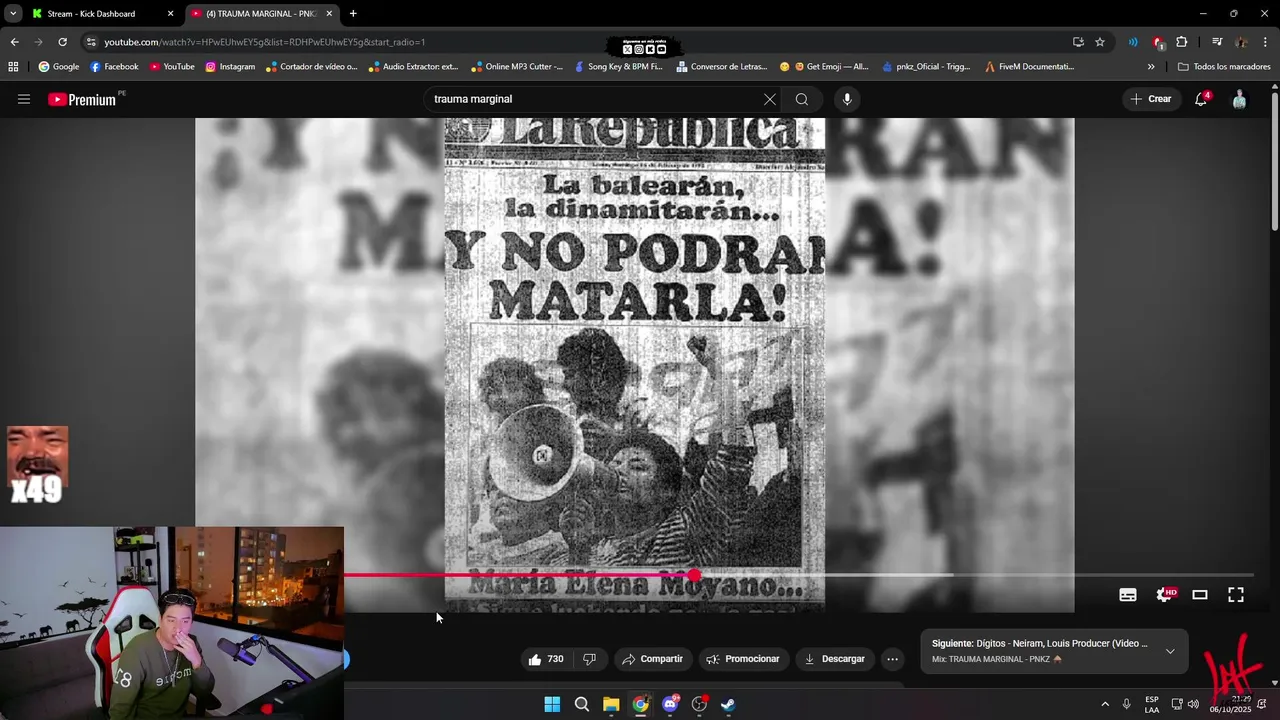Open the YouTube account avatar menu
Screen dimensions: 1280x720
1239,99
